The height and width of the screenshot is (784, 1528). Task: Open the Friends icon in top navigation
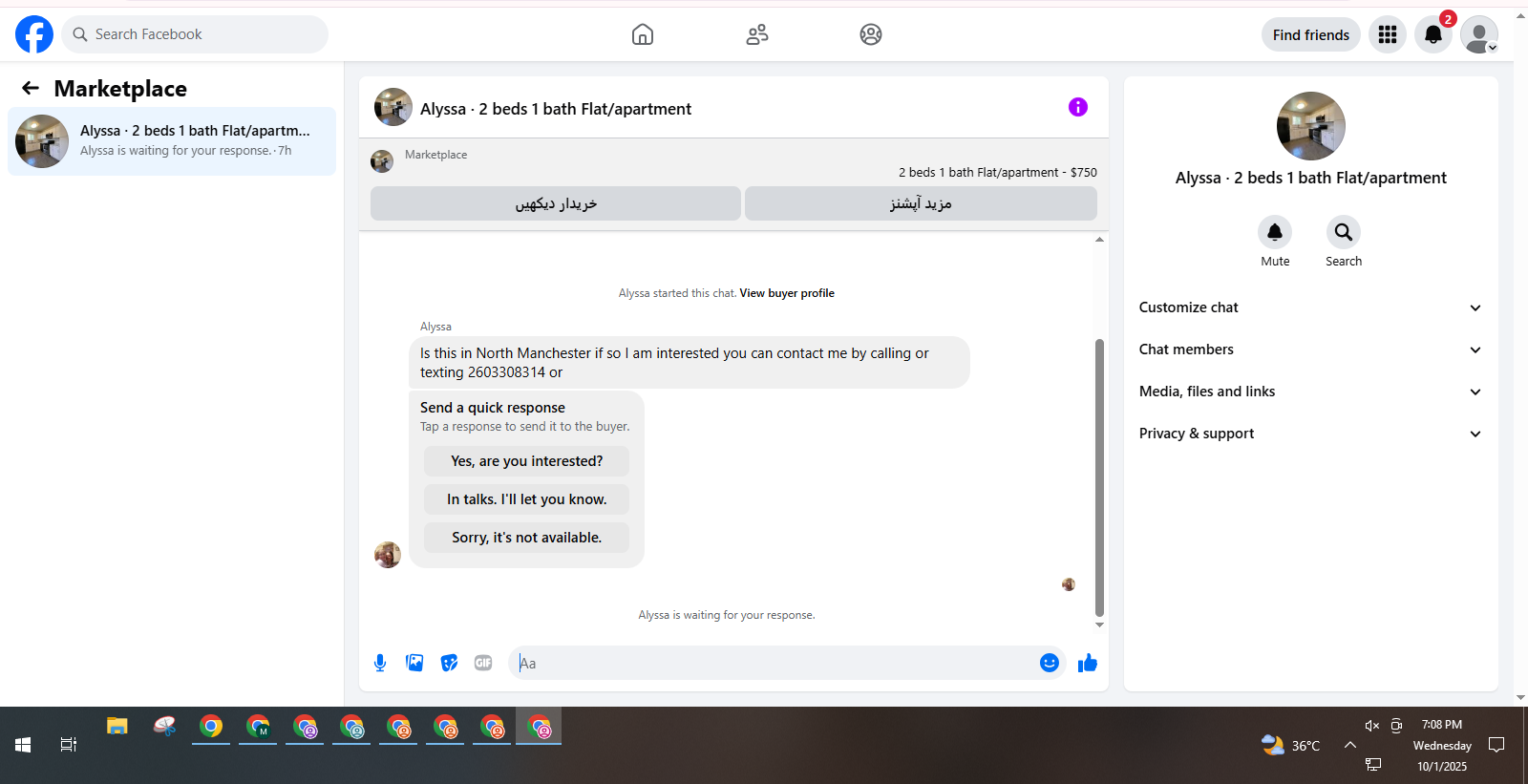757,34
